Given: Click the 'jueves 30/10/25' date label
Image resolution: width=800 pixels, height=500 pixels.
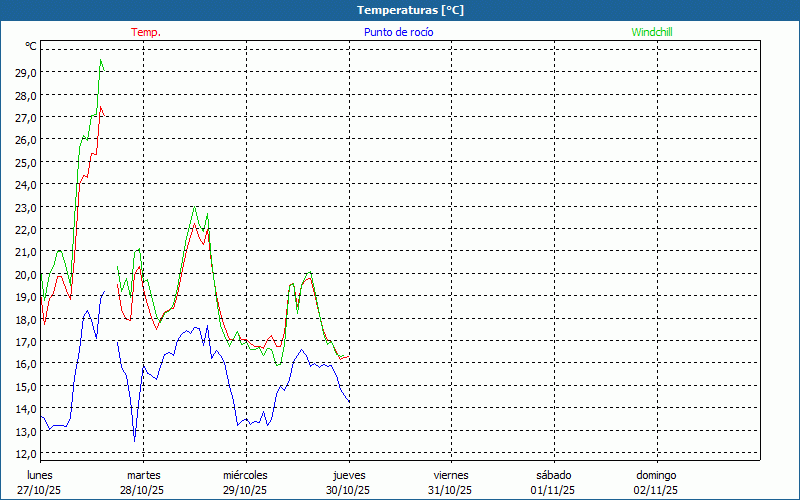Looking at the screenshot, I should [349, 483].
